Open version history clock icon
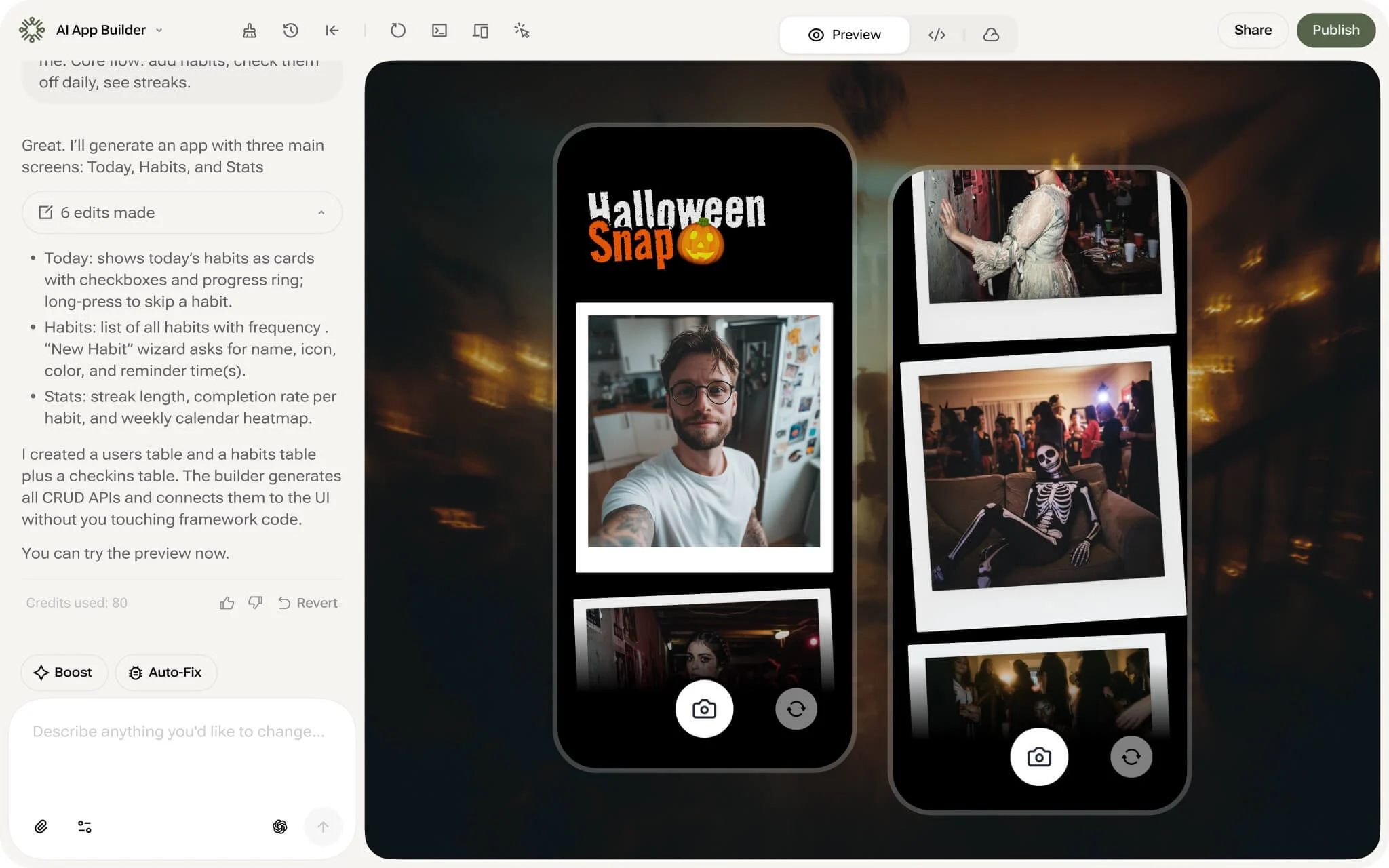Image resolution: width=1389 pixels, height=868 pixels. (290, 31)
